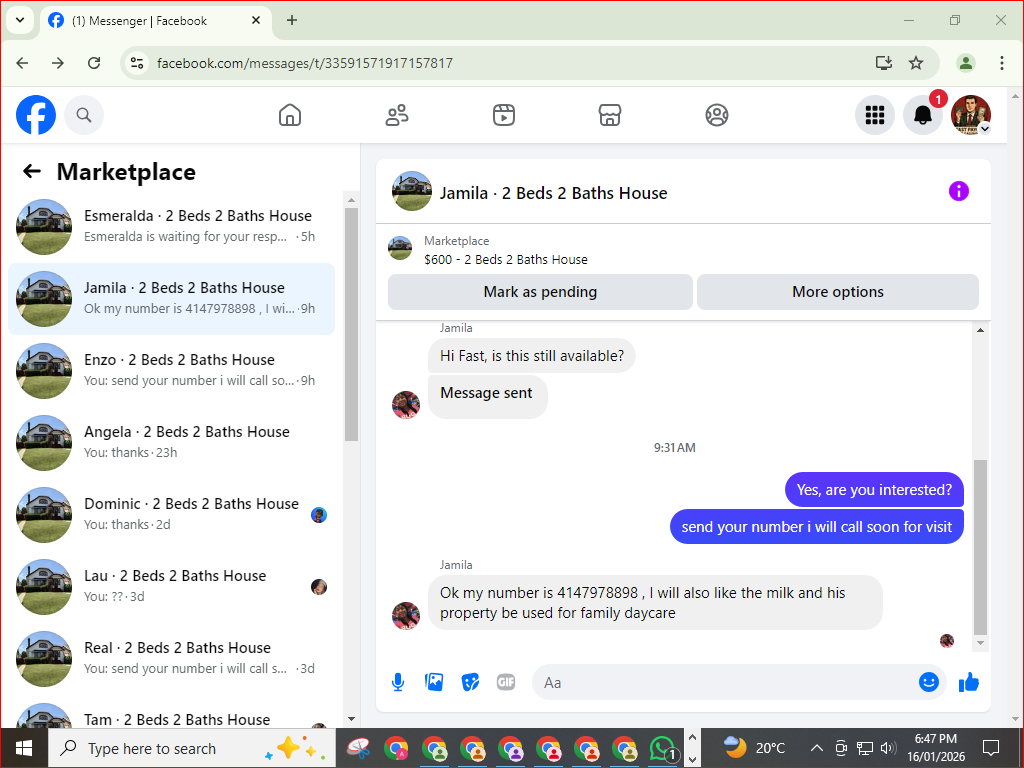Open the Esmeralda conversation
Screen dimensions: 1024x768
[x=172, y=227]
